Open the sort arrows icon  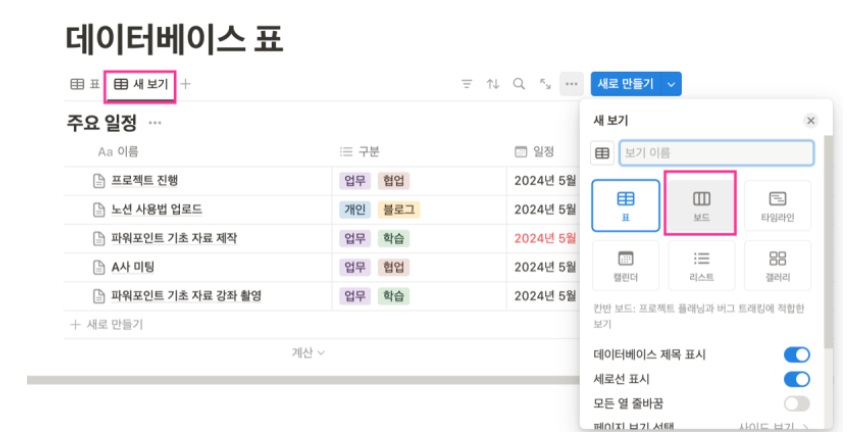[x=493, y=84]
